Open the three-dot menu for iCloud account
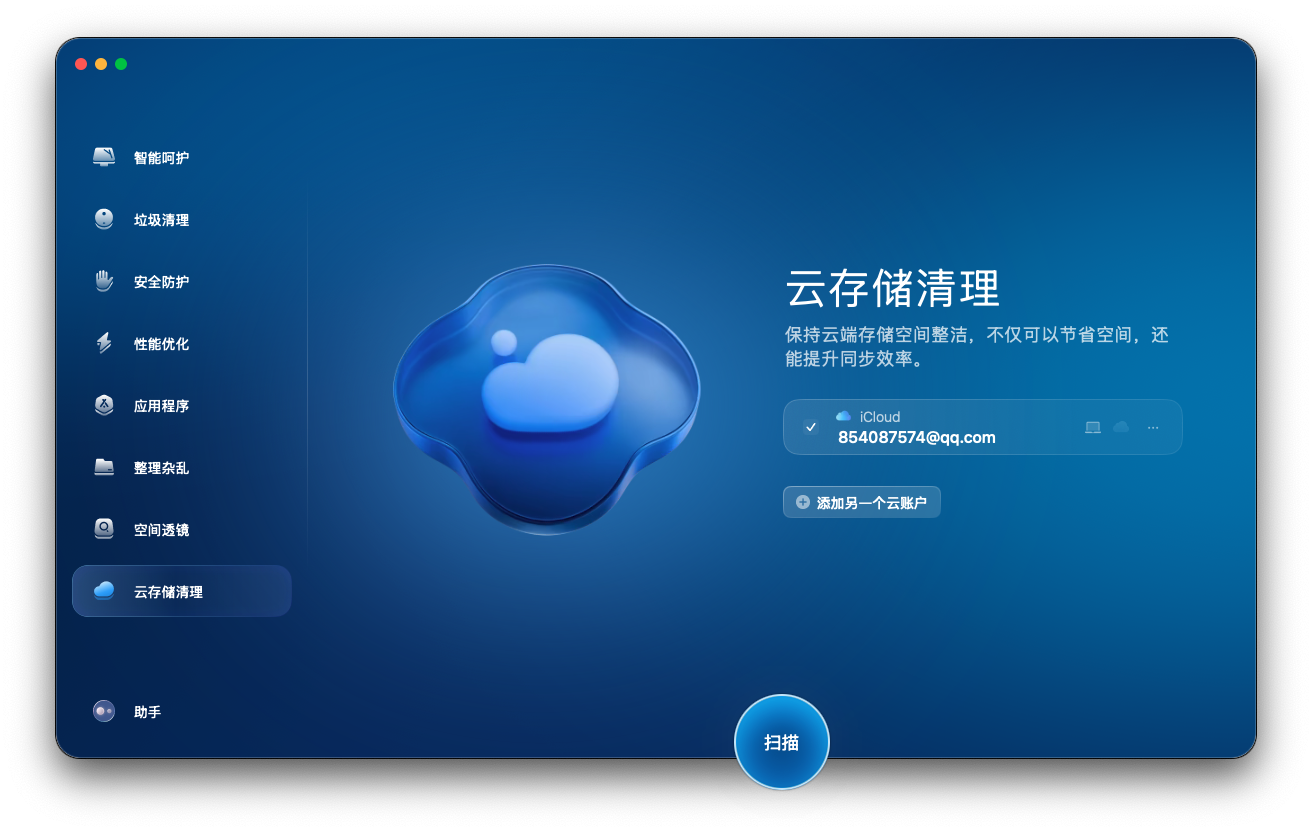Image resolution: width=1312 pixels, height=839 pixels. 1153,427
